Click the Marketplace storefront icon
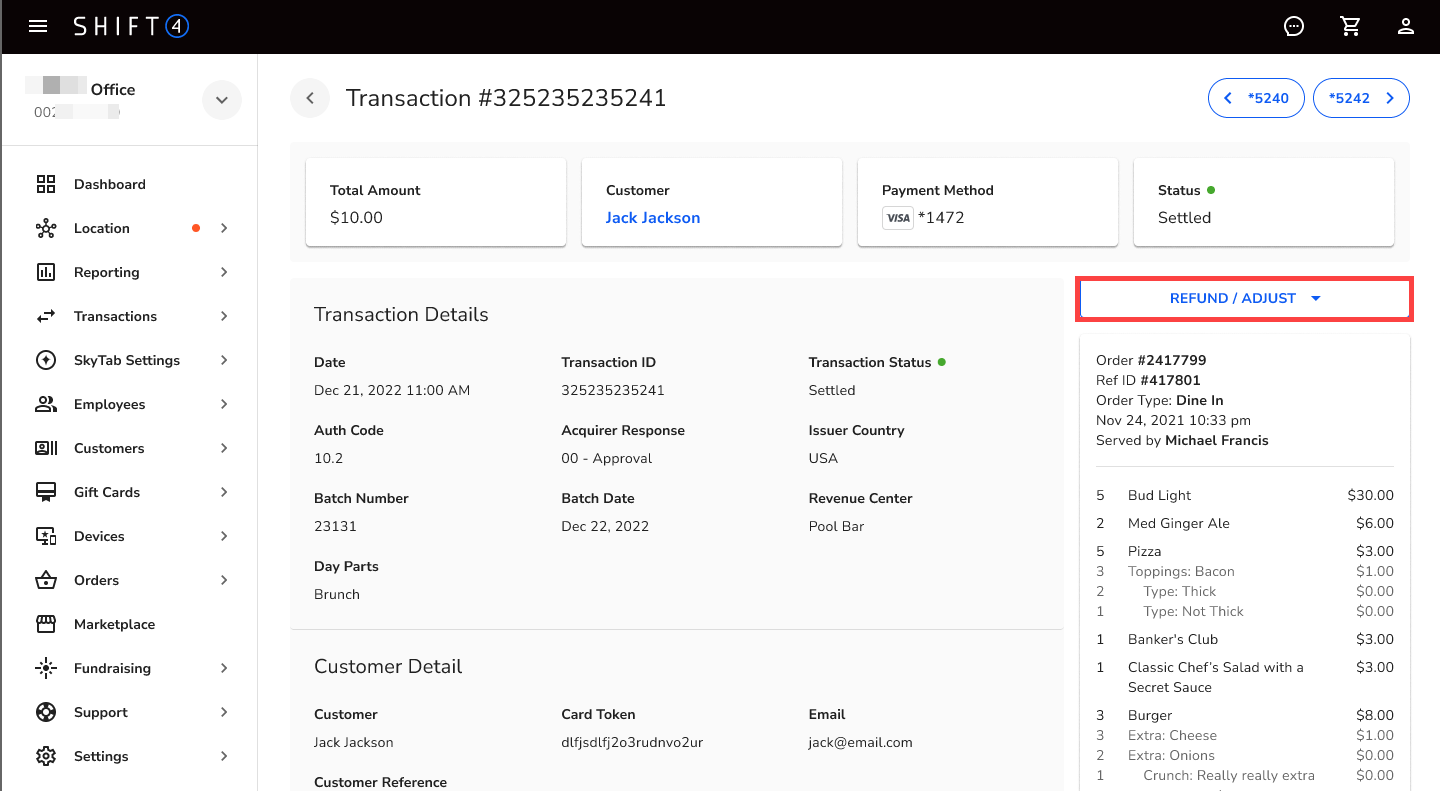The image size is (1440, 791). click(45, 624)
